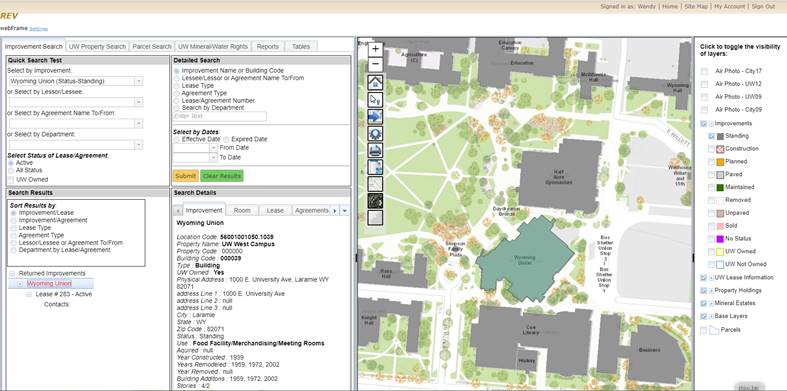Viewport: 787px width, 391px height.
Task: Select the All Status radio button
Action: [11, 171]
